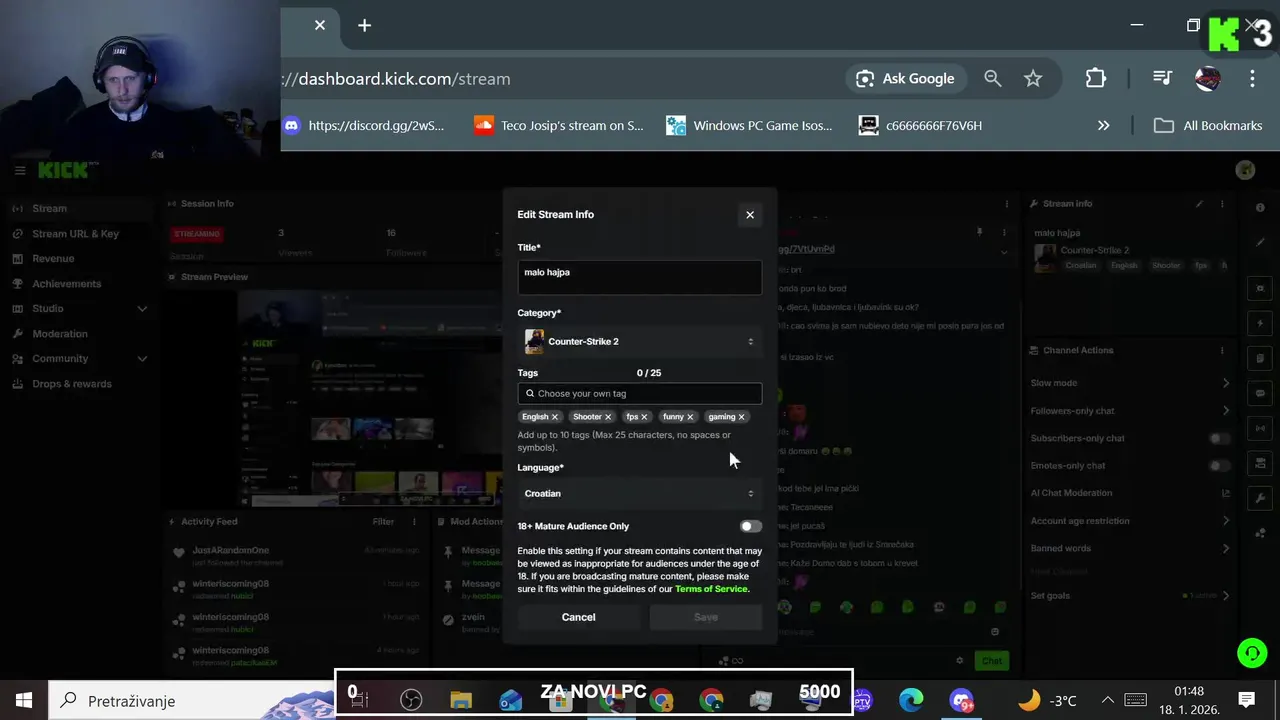Expand Followers-only chat settings
The image size is (1280, 720).
tap(1130, 411)
